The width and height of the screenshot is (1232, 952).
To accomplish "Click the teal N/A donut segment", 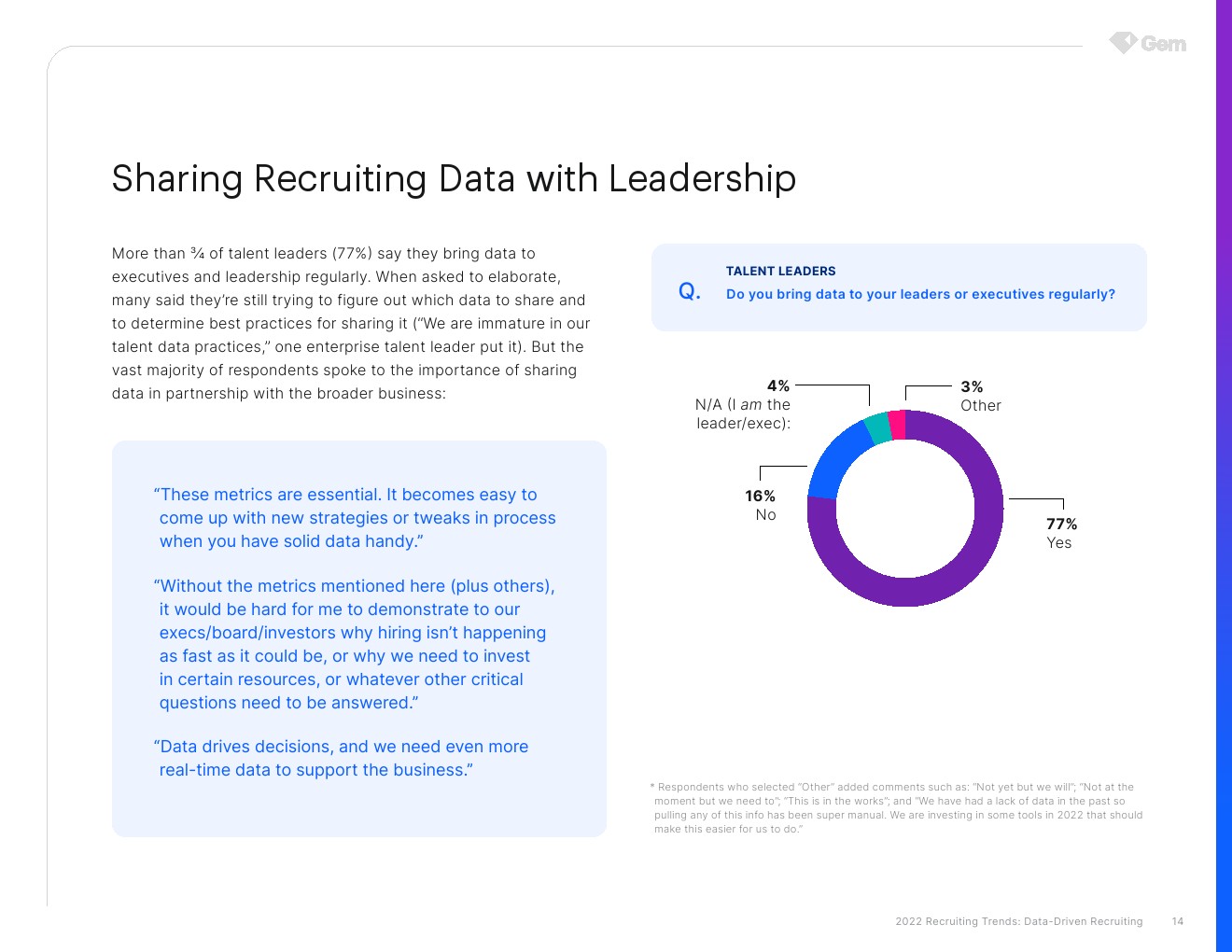I will click(877, 428).
